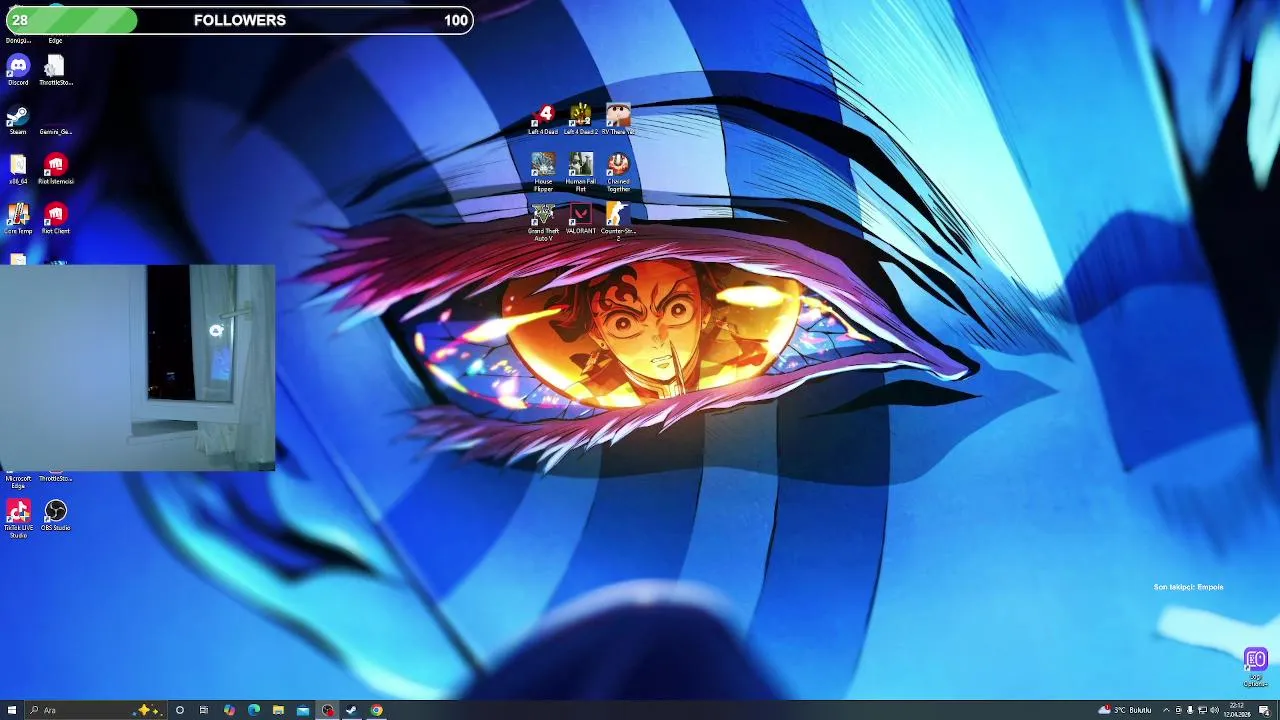Launch the VALORANT desktop shortcut

pos(581,219)
